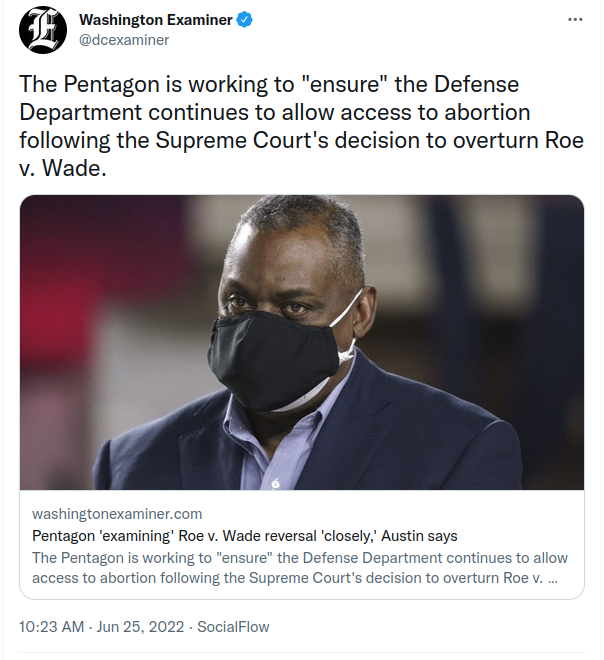Open the article preview photo
Viewport: 604px width, 660px height.
pos(302,342)
